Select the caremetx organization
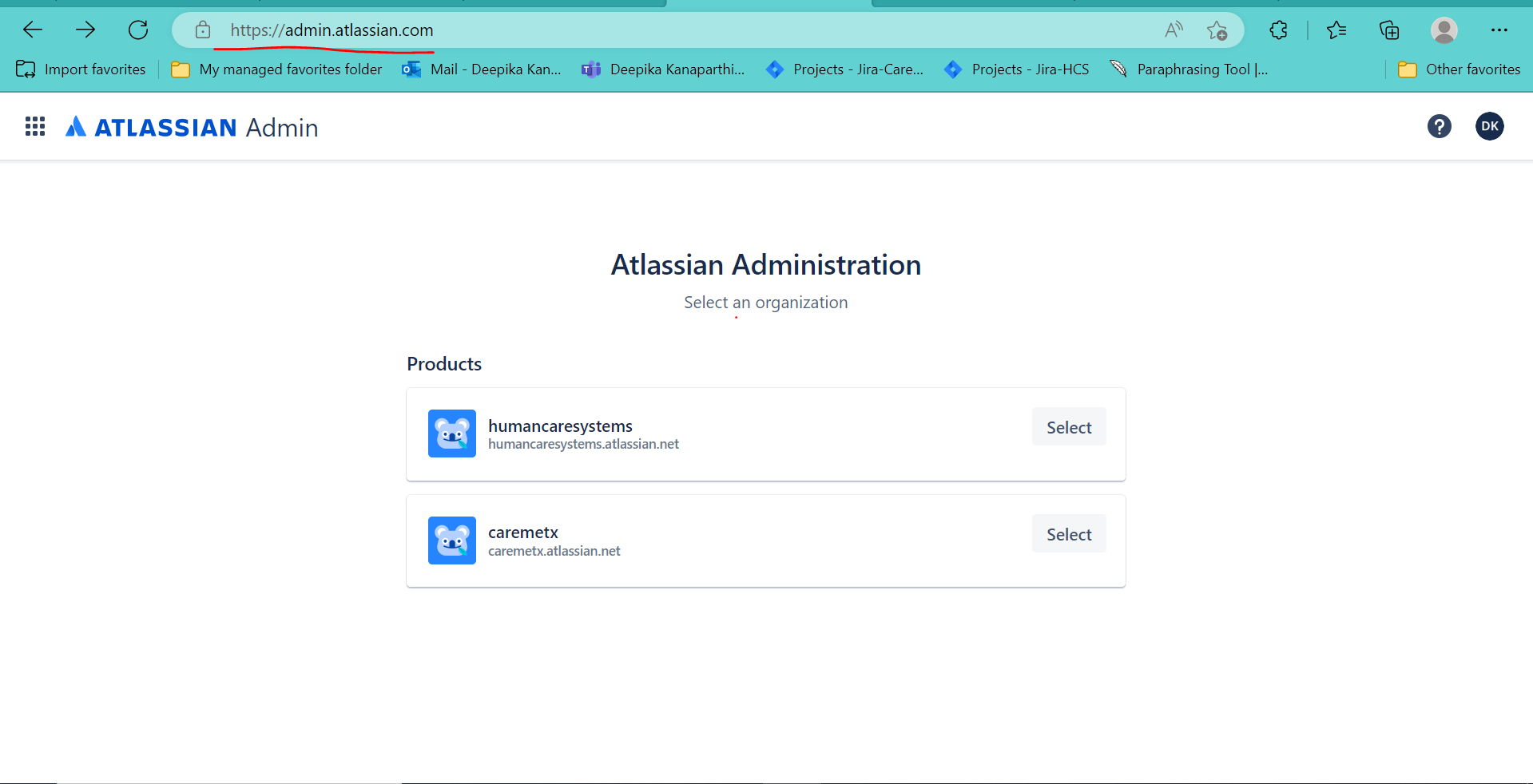 coord(1068,533)
